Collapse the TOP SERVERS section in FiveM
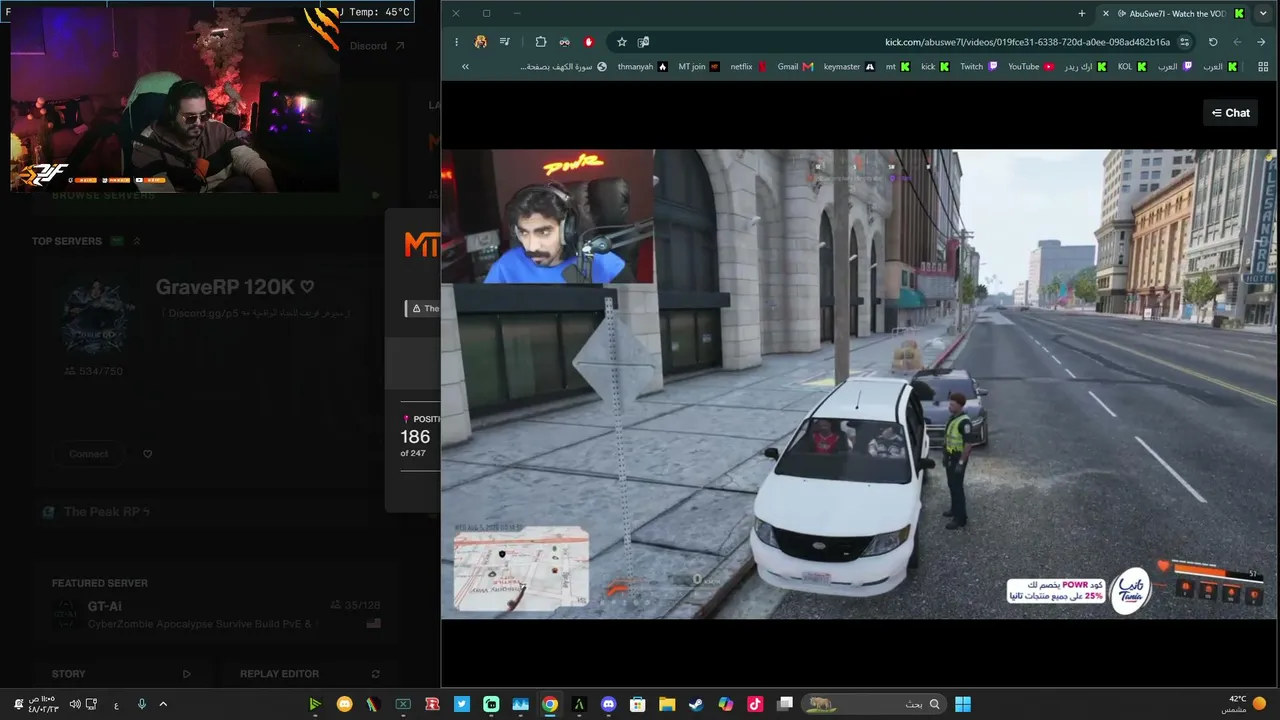 pos(137,241)
